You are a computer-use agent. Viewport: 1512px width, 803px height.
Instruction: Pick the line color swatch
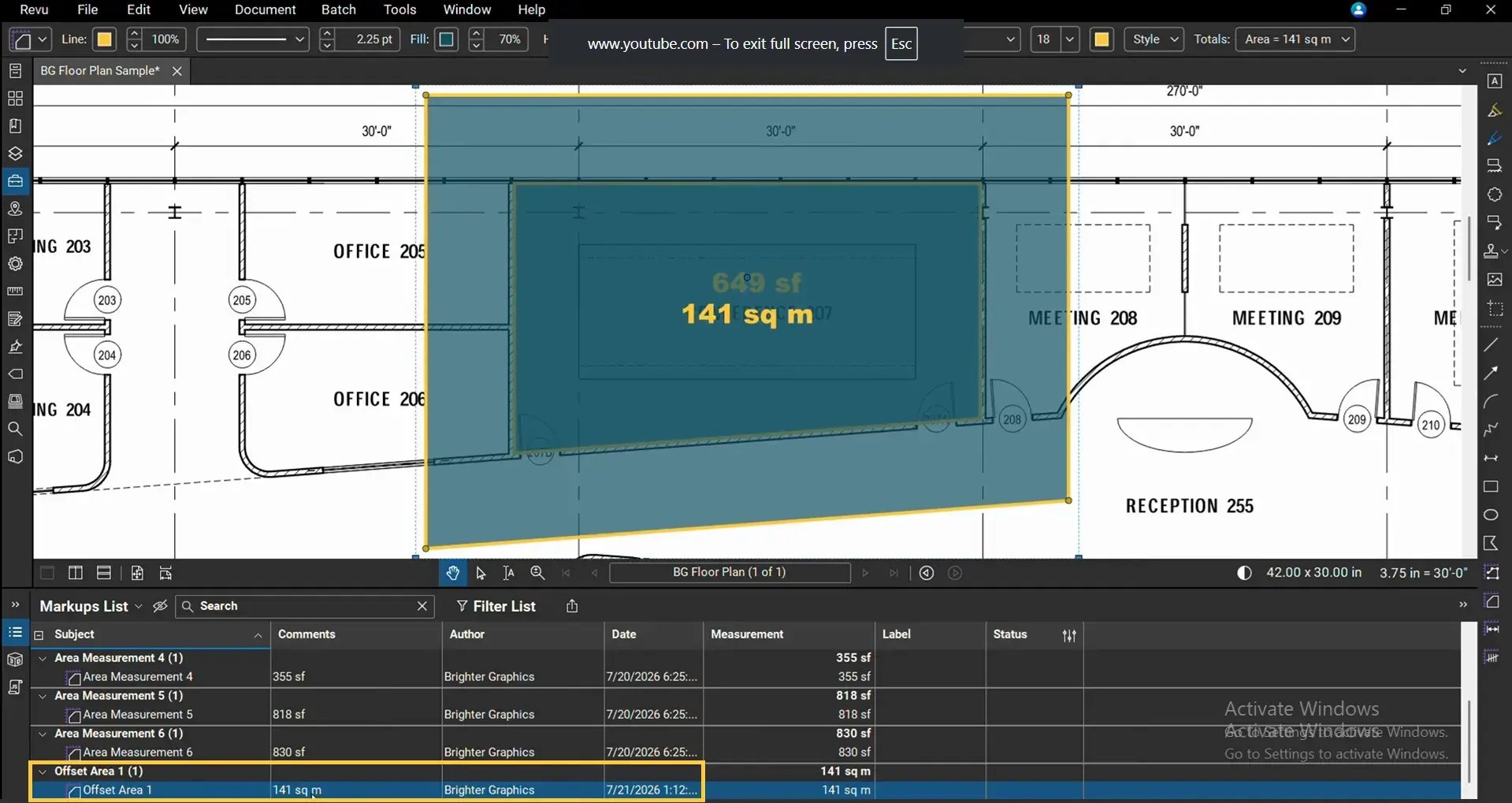(104, 39)
